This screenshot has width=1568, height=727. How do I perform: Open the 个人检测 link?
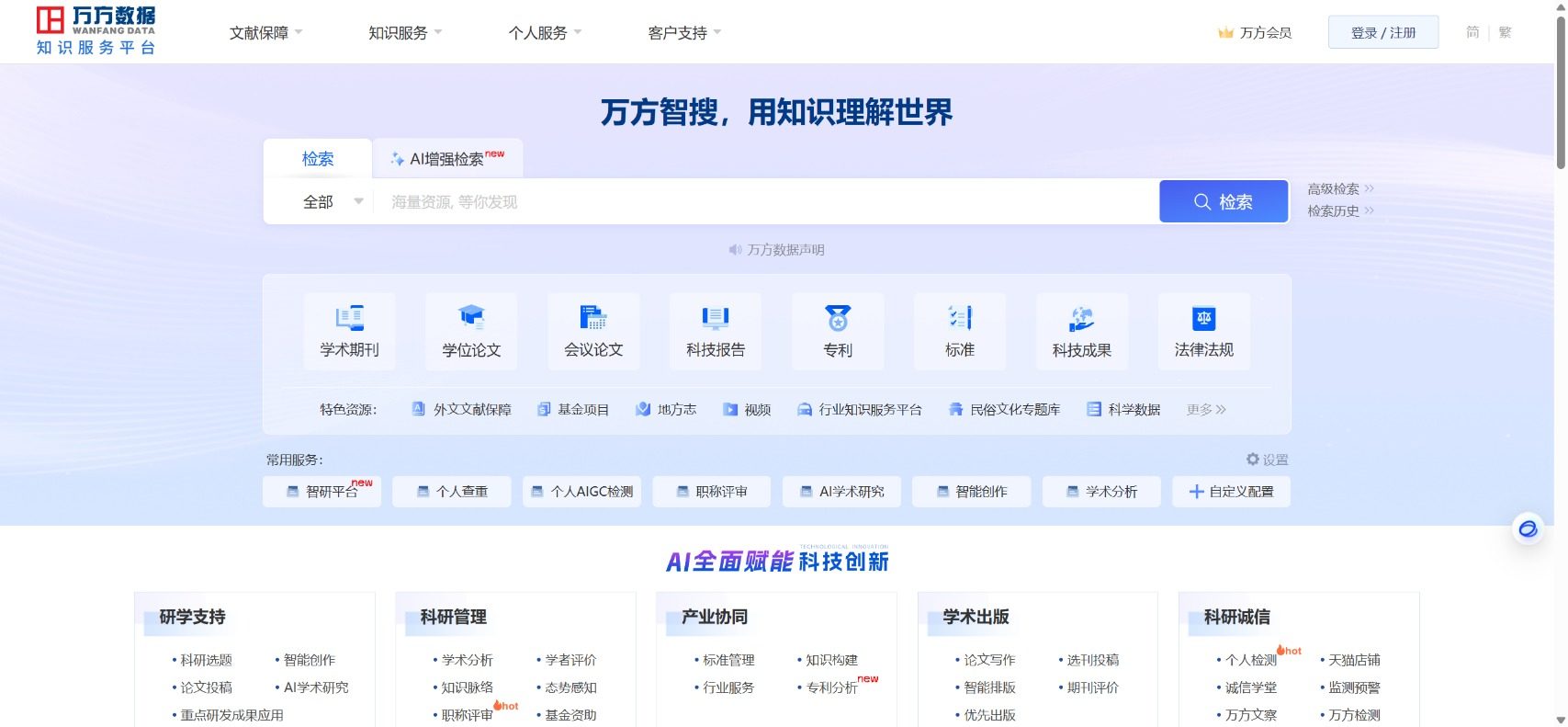(x=1251, y=660)
